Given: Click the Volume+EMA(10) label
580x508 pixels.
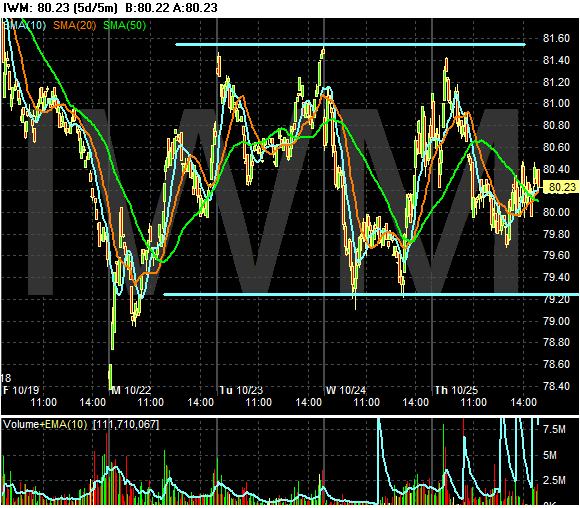Looking at the screenshot, I should (x=45, y=424).
